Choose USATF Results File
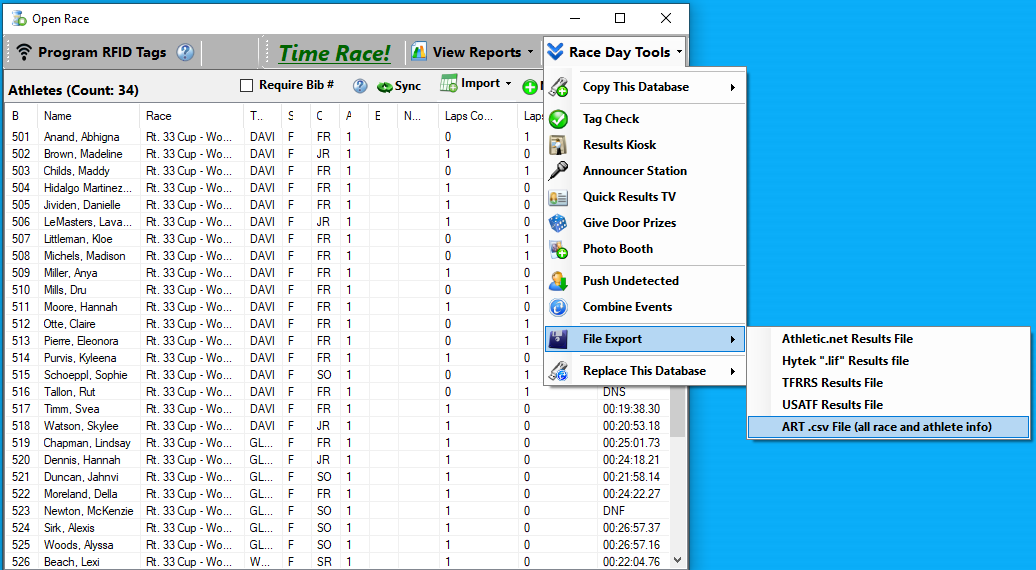This screenshot has height=570, width=1036. [889, 405]
